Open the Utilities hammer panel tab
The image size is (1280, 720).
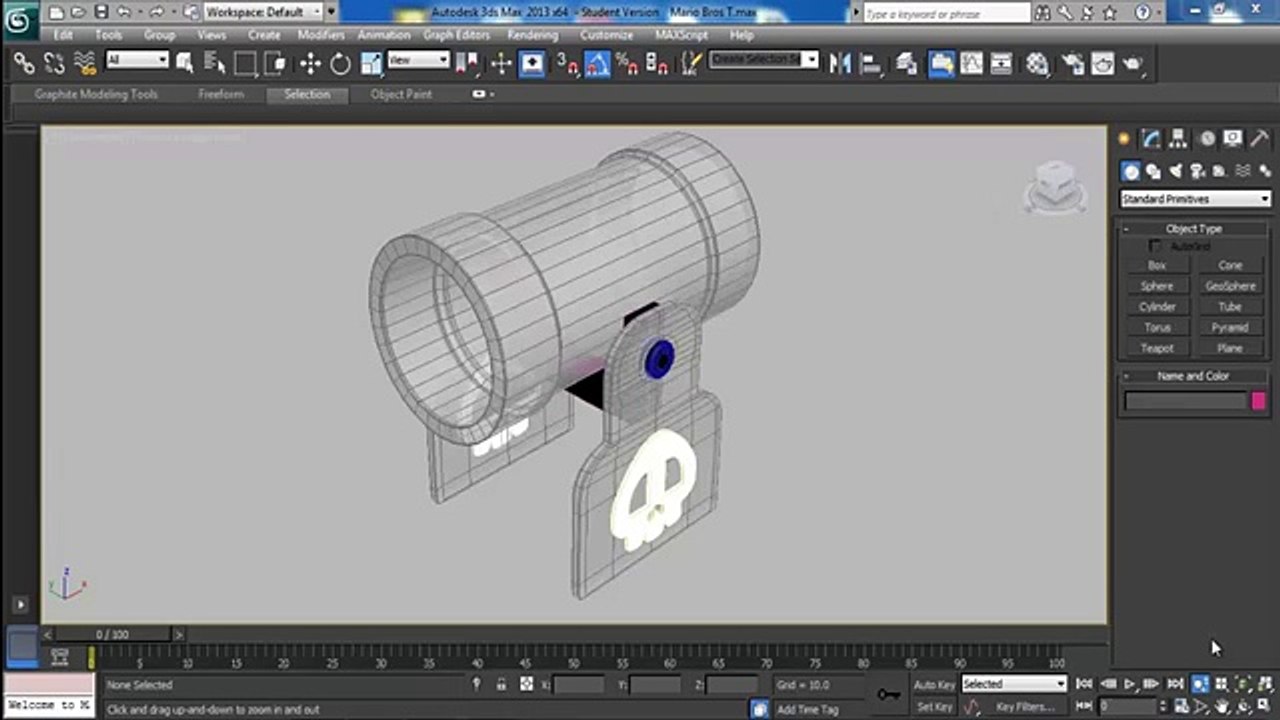pyautogui.click(x=1259, y=139)
